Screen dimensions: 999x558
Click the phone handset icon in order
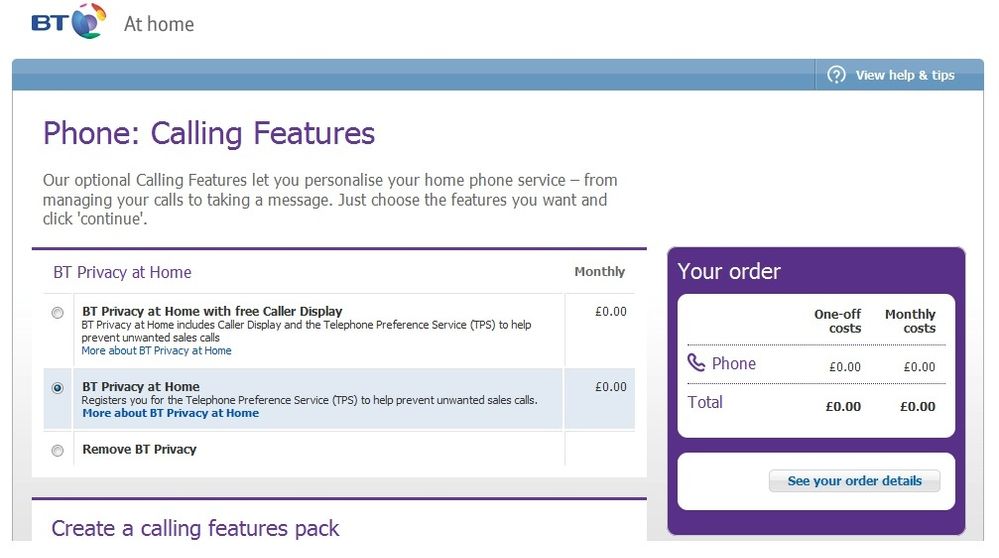coord(696,363)
